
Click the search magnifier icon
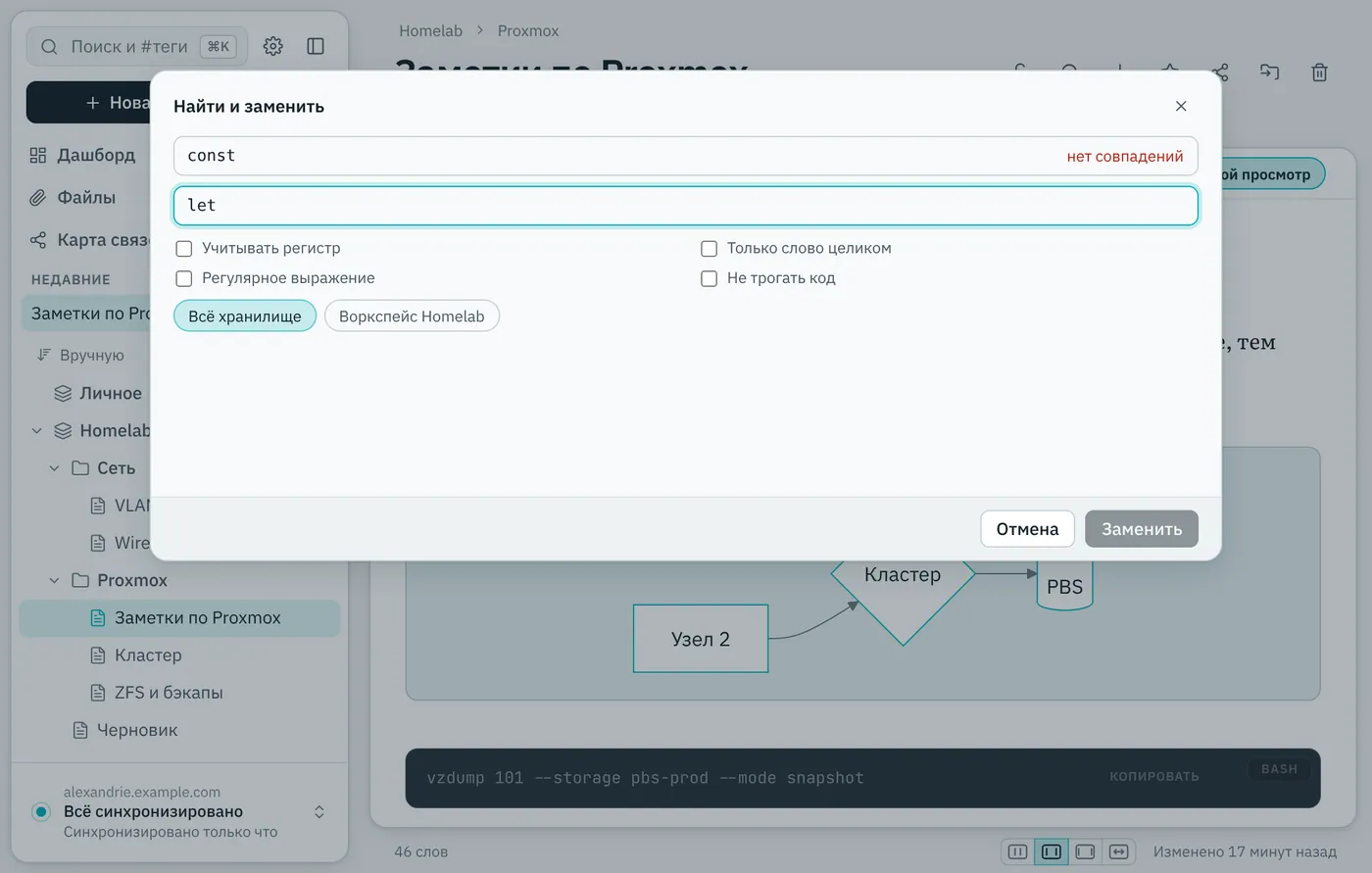[x=49, y=46]
